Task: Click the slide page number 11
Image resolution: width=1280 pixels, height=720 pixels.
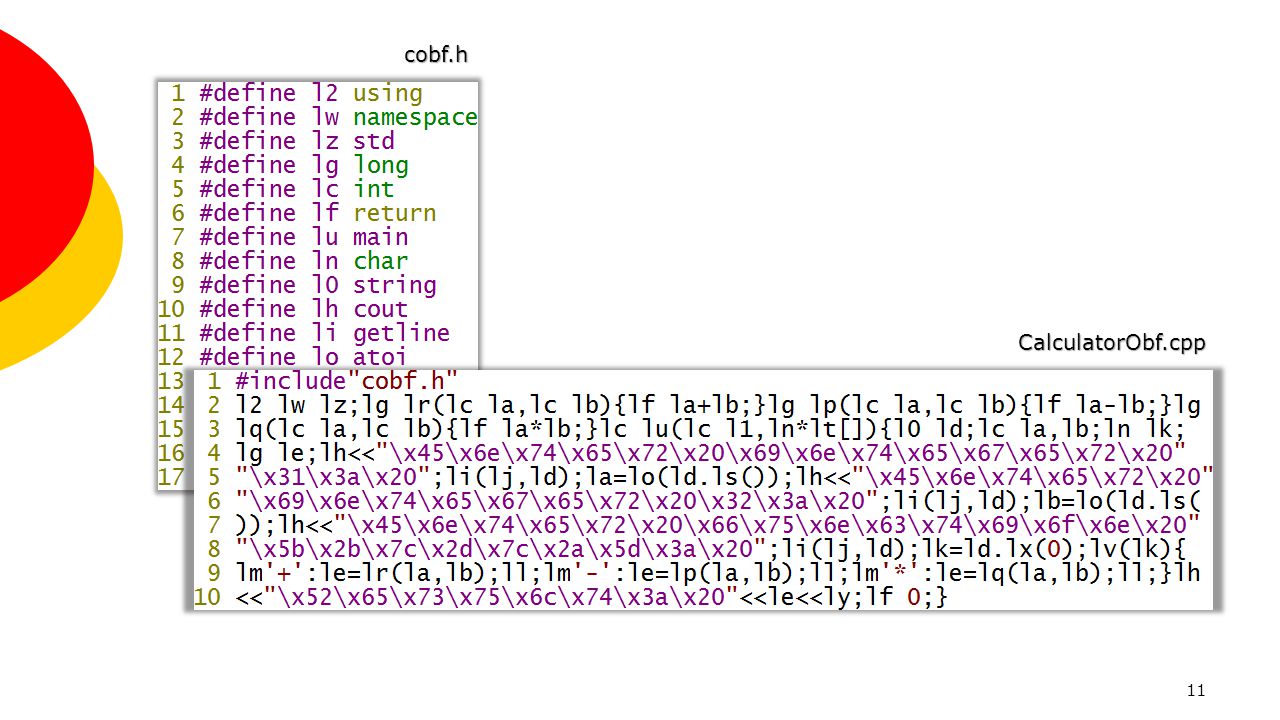Action: point(1196,690)
